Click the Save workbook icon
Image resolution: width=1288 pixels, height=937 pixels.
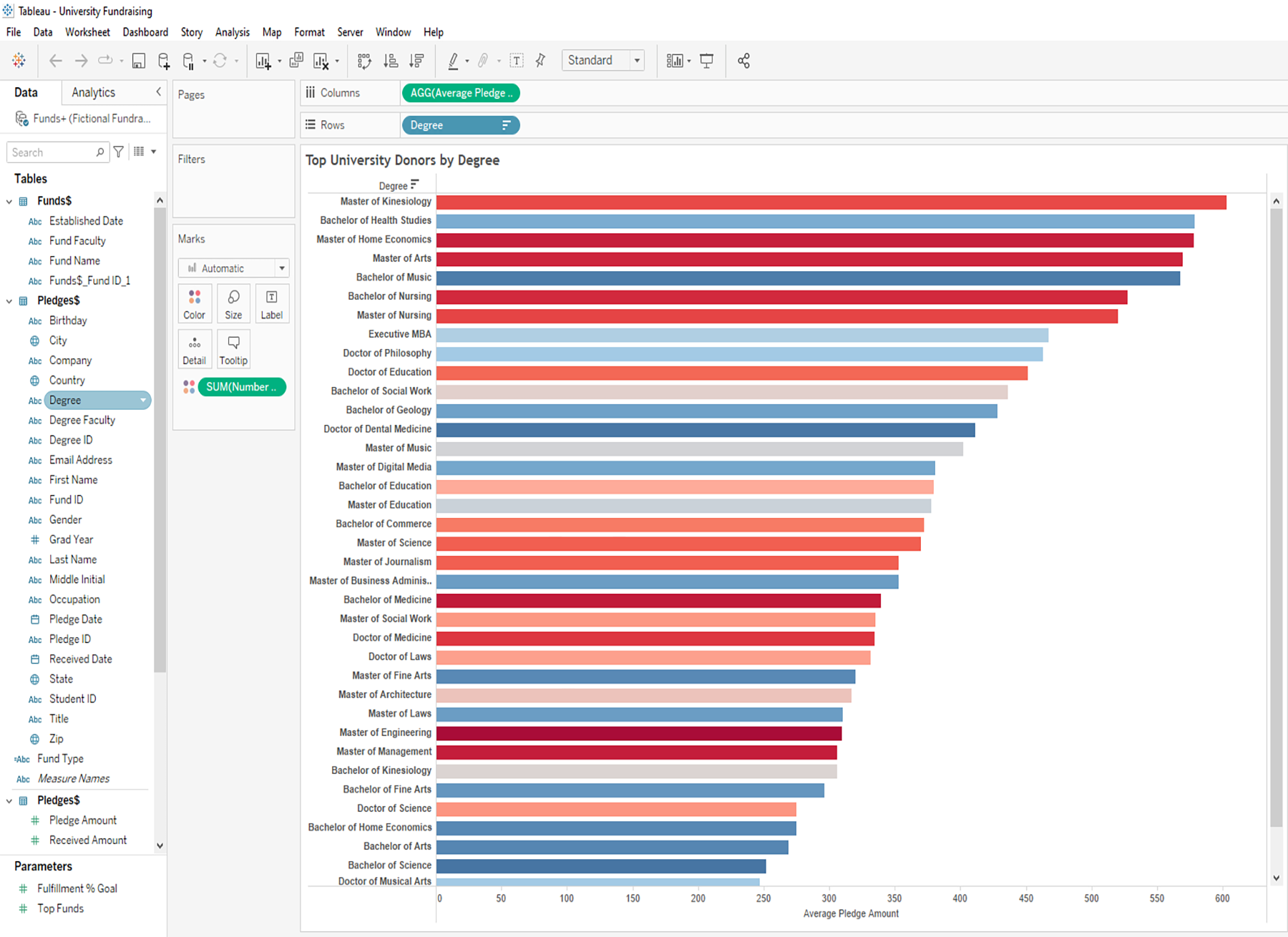click(139, 61)
